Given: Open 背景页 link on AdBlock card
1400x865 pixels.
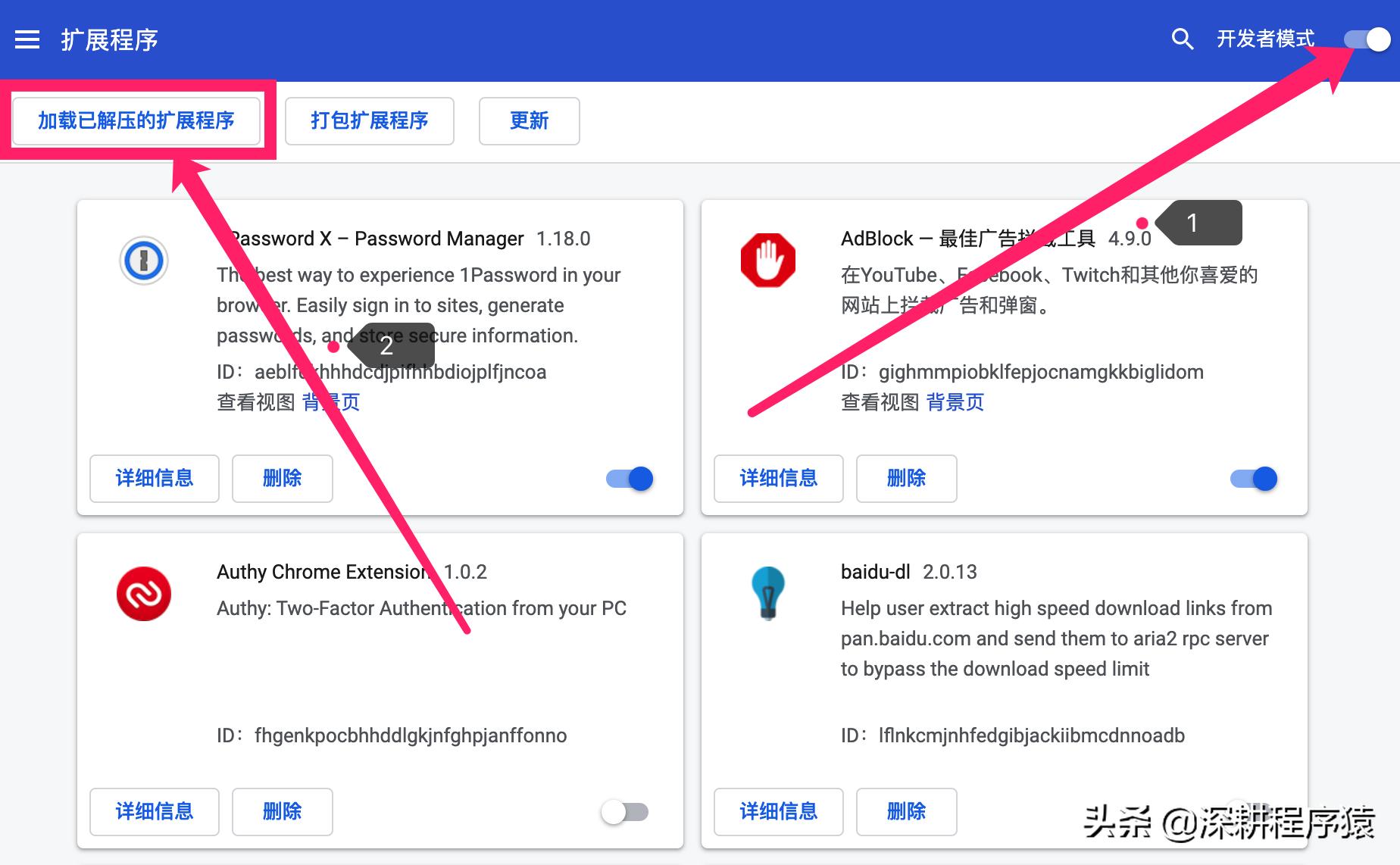Looking at the screenshot, I should pos(955,401).
